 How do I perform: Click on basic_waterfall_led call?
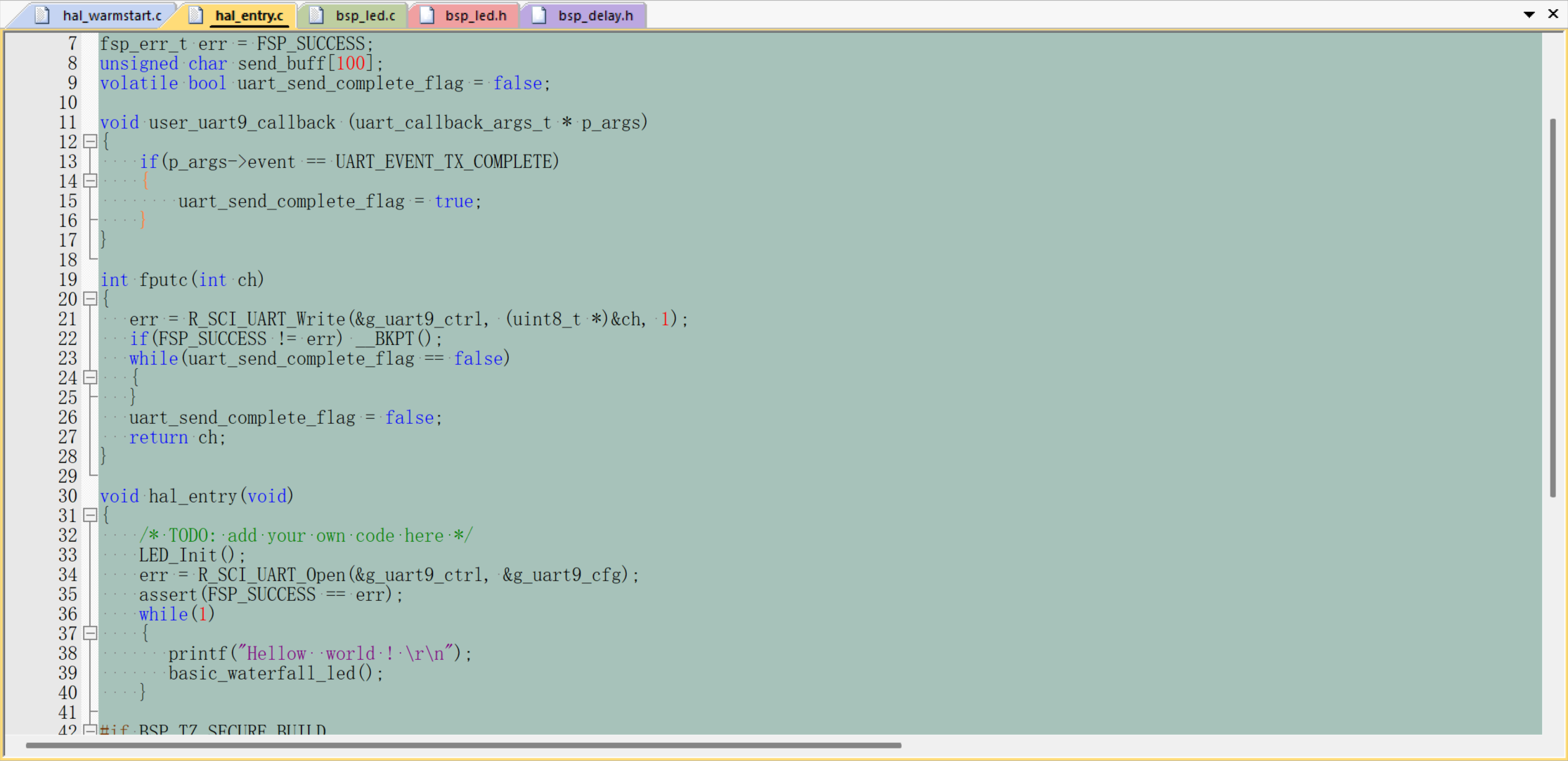(x=276, y=673)
